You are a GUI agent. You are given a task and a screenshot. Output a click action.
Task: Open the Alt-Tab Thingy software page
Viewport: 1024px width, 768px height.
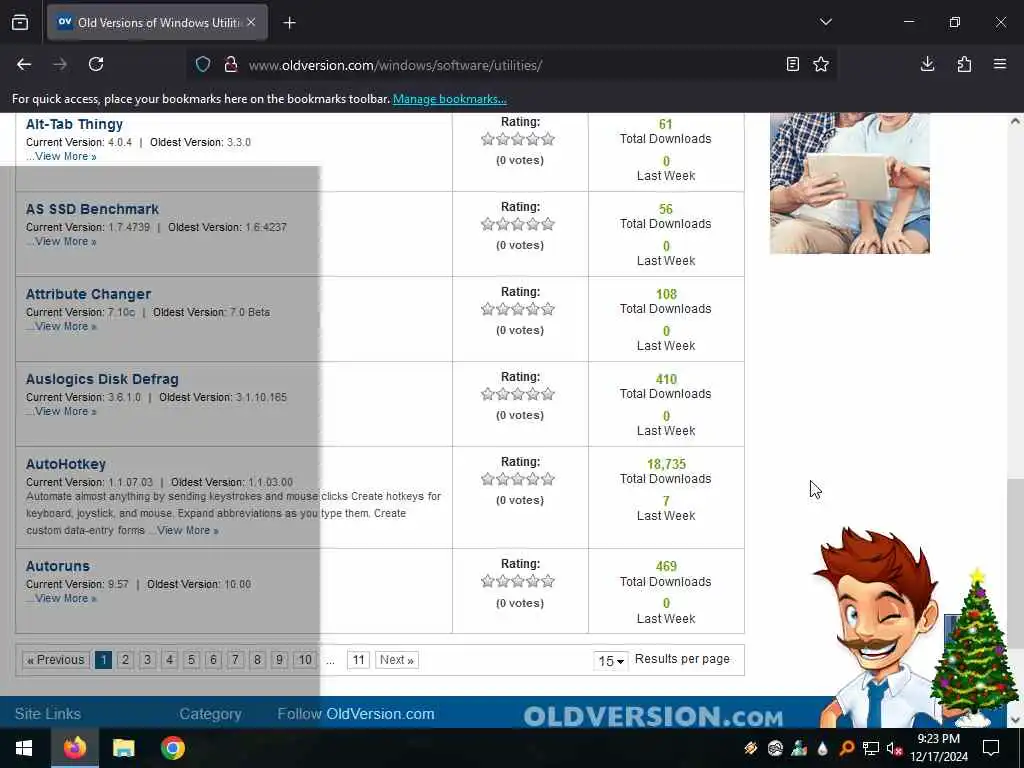(x=74, y=124)
